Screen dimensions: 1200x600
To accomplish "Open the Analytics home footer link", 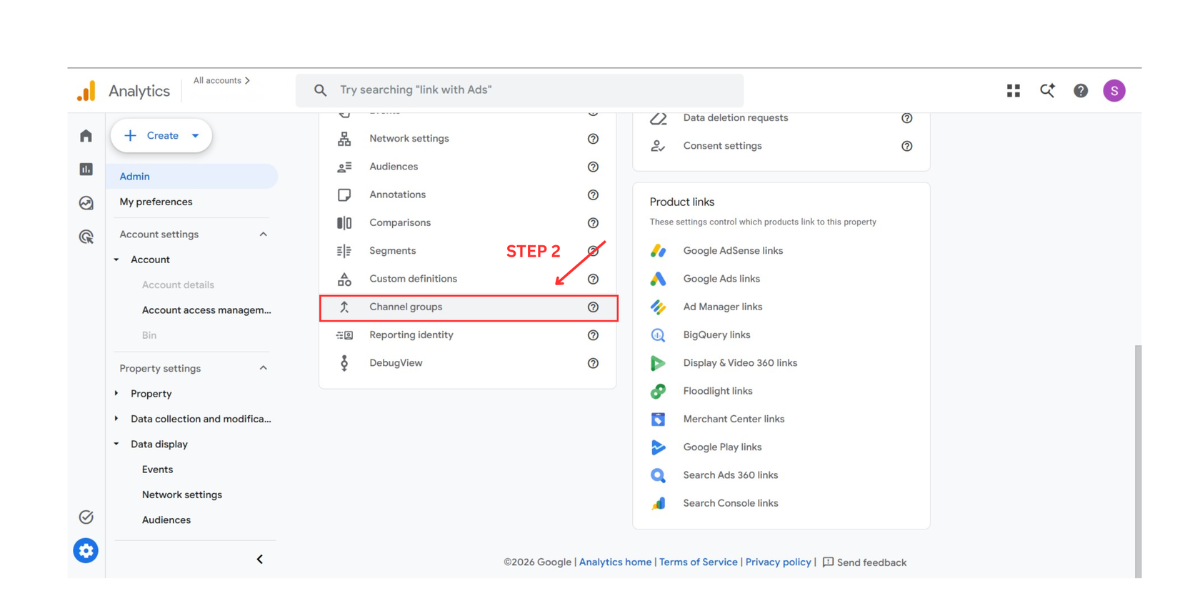I will 615,562.
